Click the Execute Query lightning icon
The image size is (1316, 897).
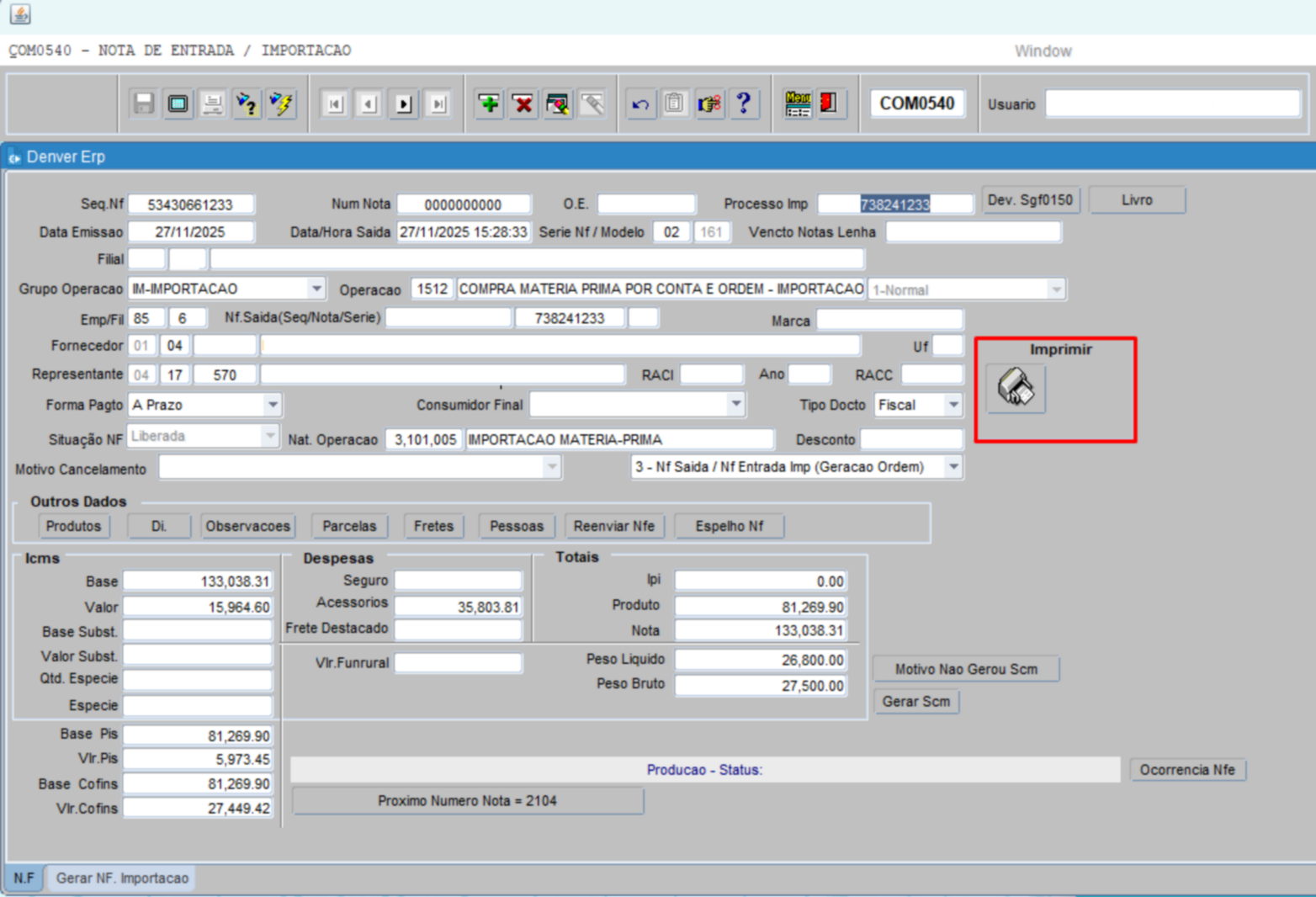282,103
